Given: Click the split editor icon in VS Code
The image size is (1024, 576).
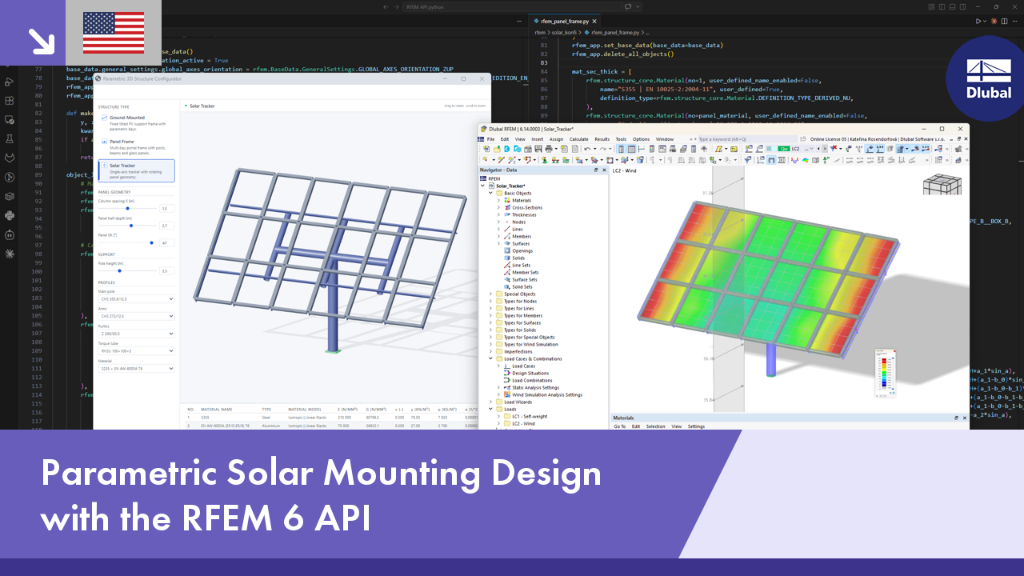Looking at the screenshot, I should point(1004,22).
